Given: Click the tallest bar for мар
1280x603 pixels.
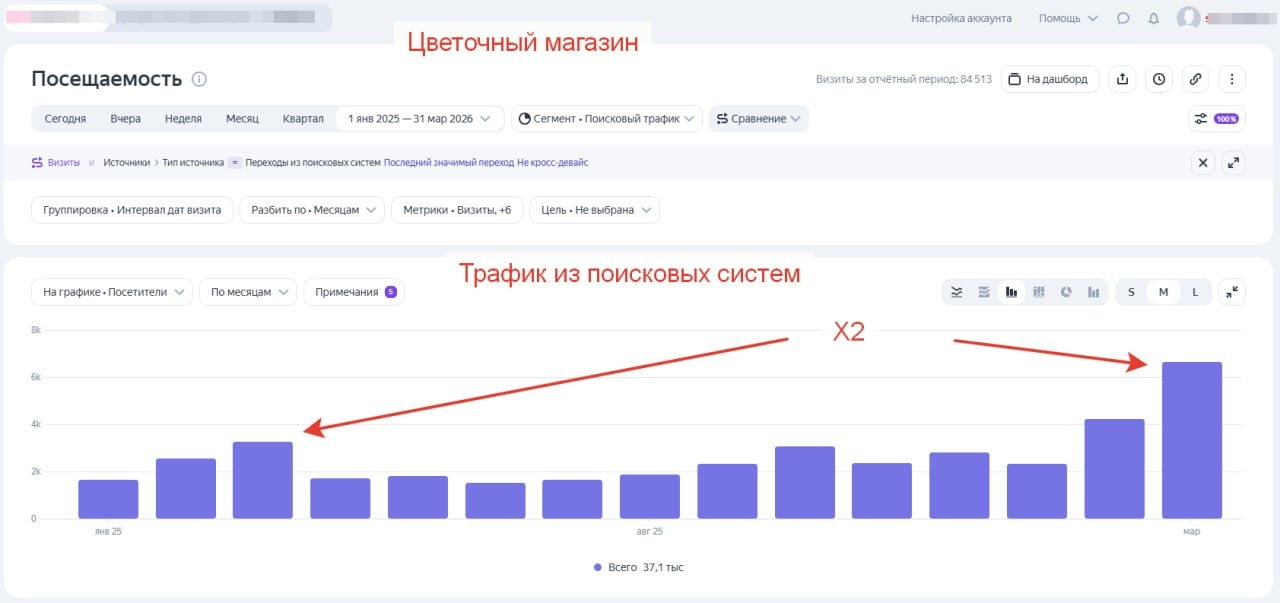Looking at the screenshot, I should click(1192, 440).
